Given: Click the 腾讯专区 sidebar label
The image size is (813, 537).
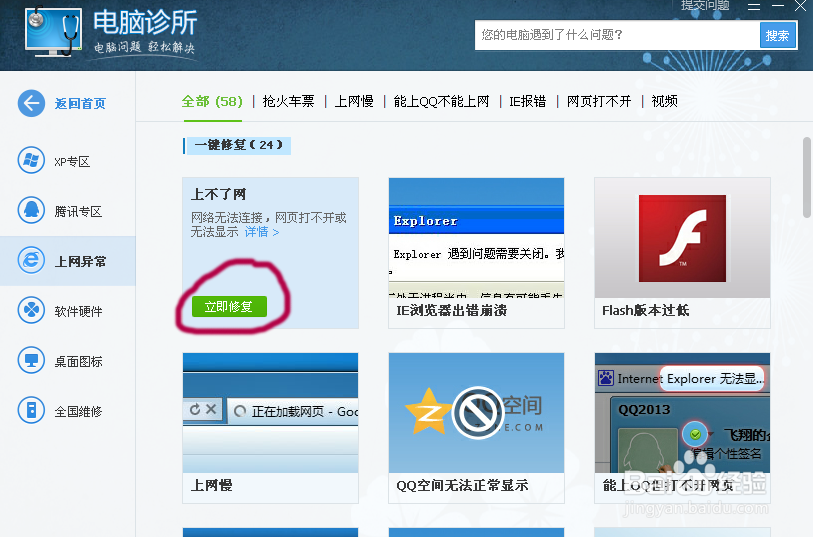Looking at the screenshot, I should tap(78, 211).
